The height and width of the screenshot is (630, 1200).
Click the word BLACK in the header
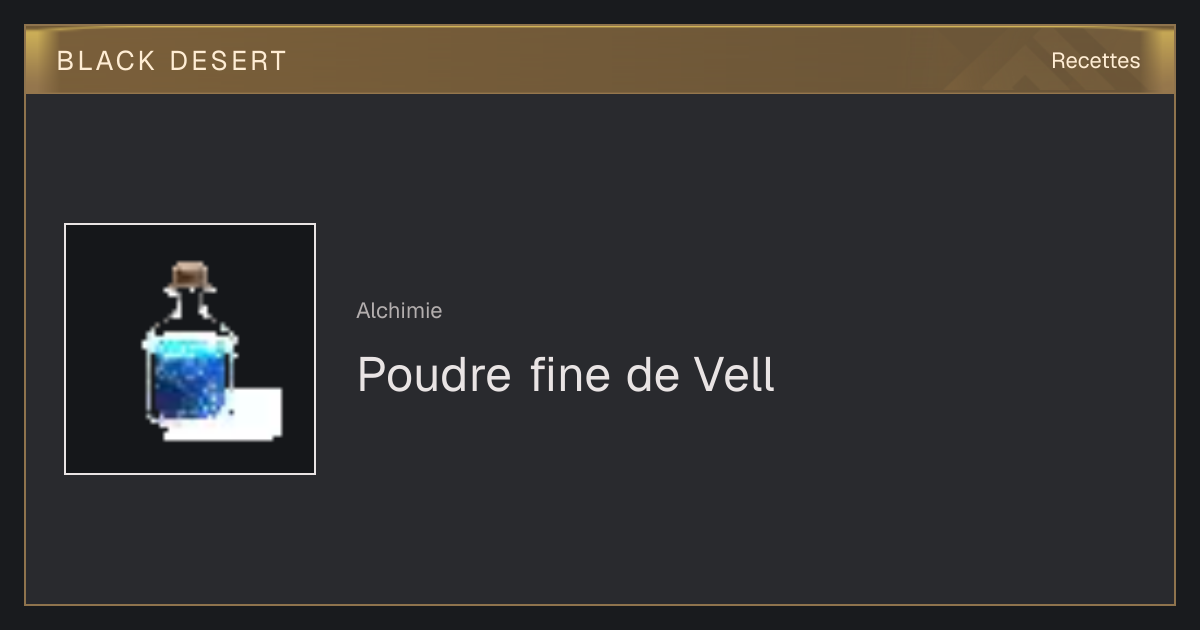[106, 61]
